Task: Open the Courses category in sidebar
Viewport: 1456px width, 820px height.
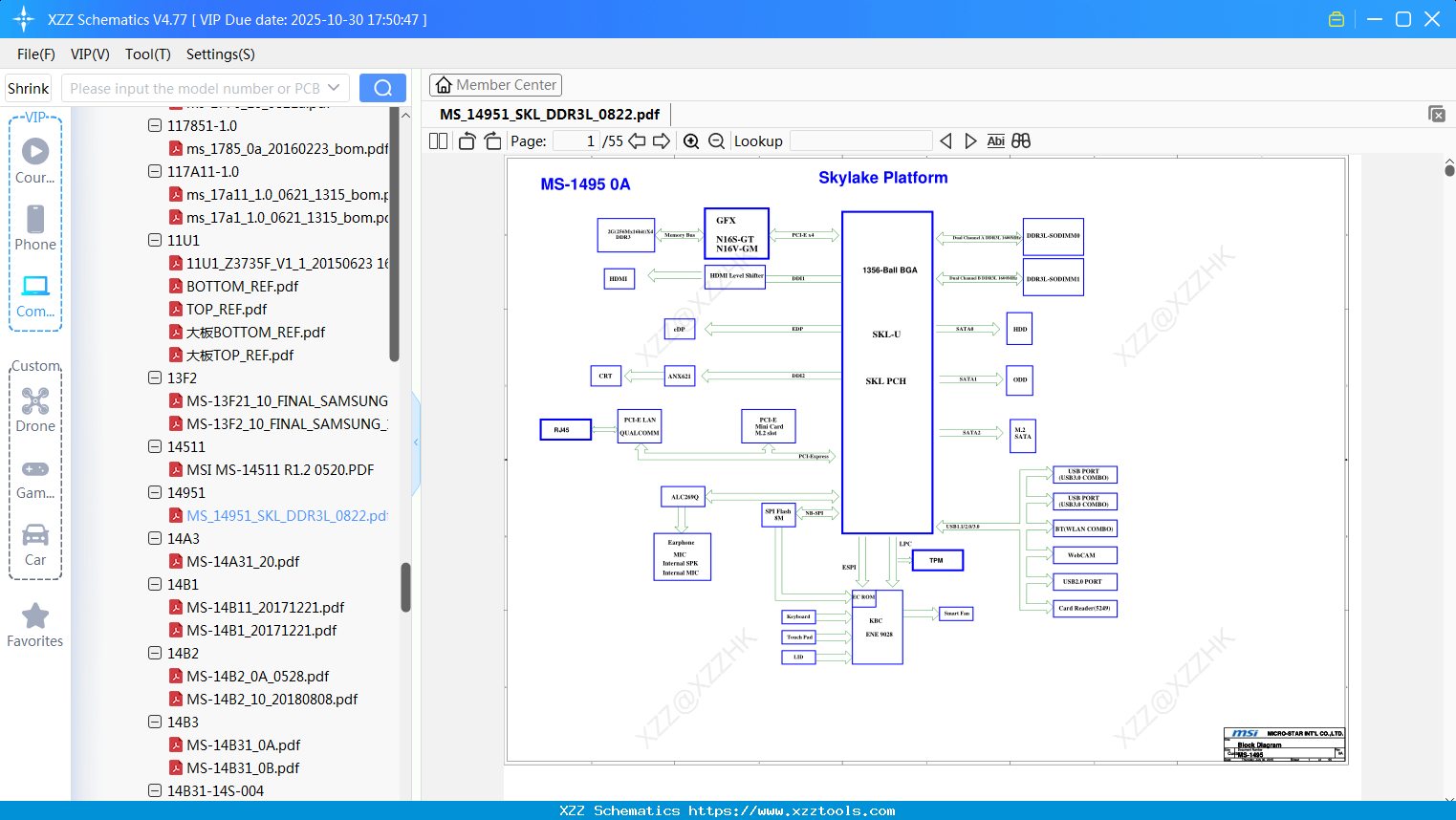Action: pyautogui.click(x=35, y=161)
